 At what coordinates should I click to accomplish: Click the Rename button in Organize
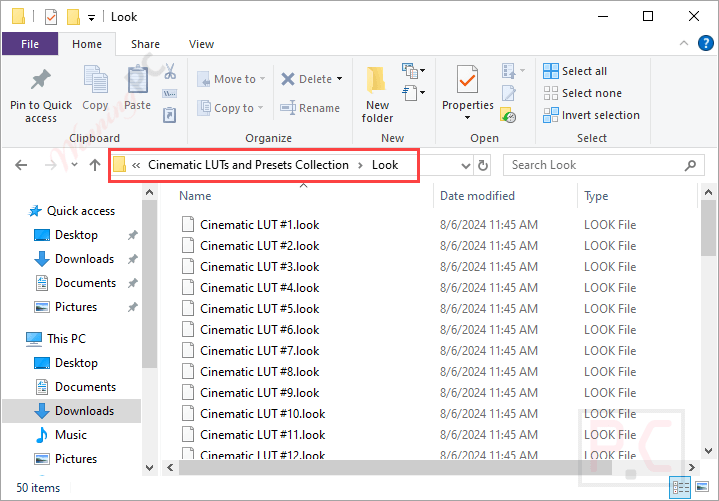click(310, 108)
